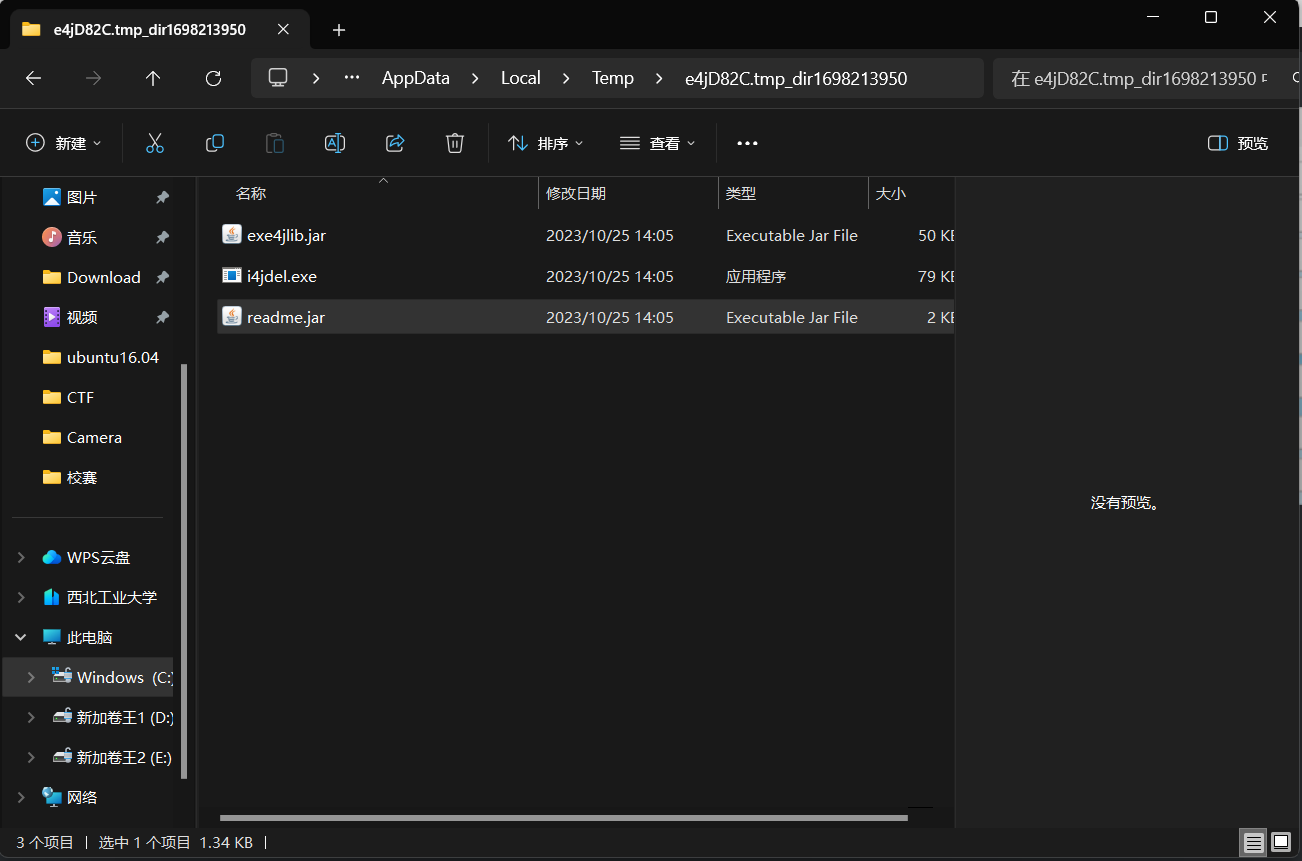Select the file named exe4jlib.jar

[286, 236]
